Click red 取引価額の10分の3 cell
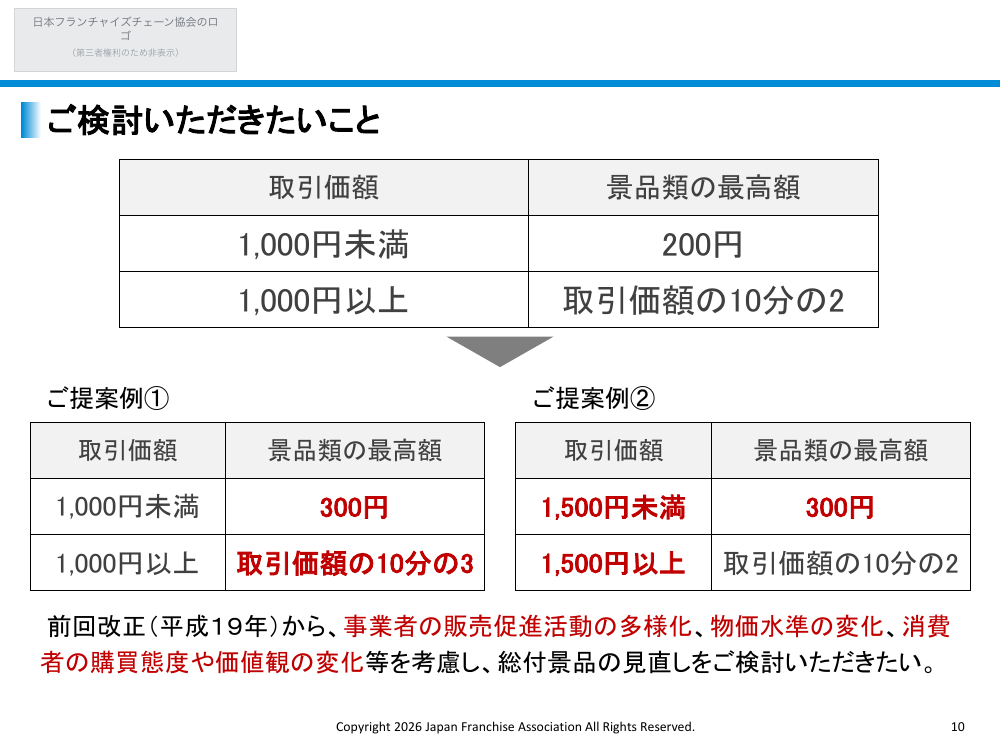 click(x=355, y=563)
